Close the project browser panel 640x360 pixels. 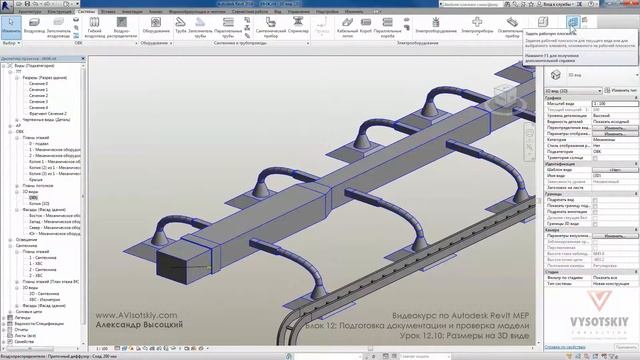83,58
